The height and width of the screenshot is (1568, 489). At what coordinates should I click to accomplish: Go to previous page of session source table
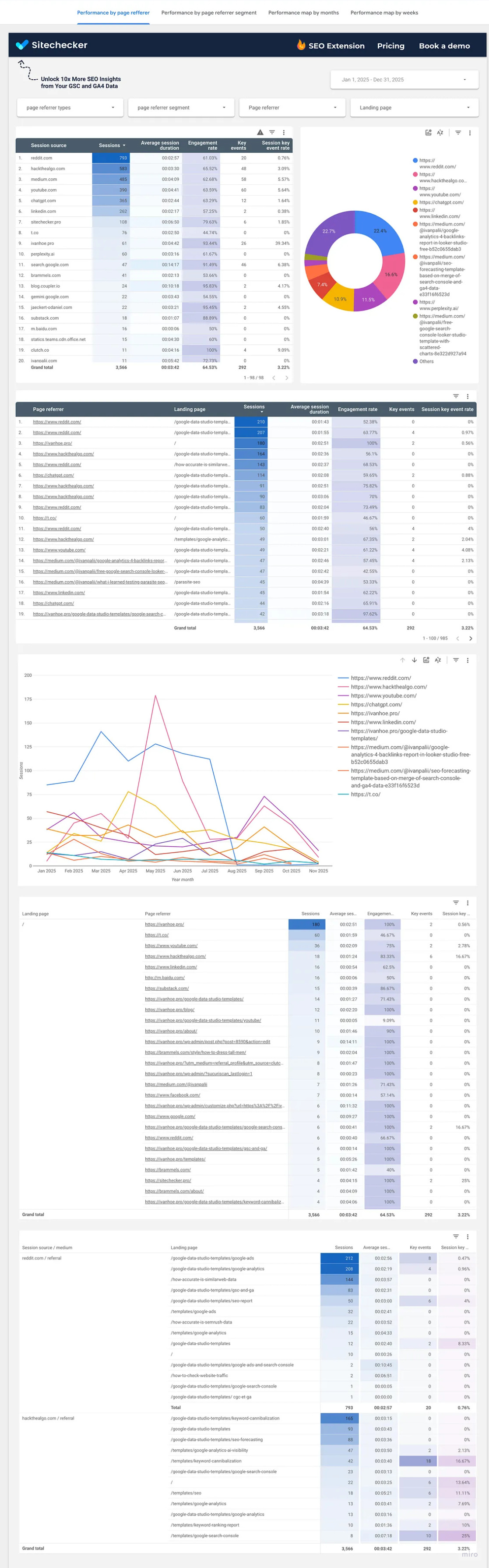click(273, 378)
